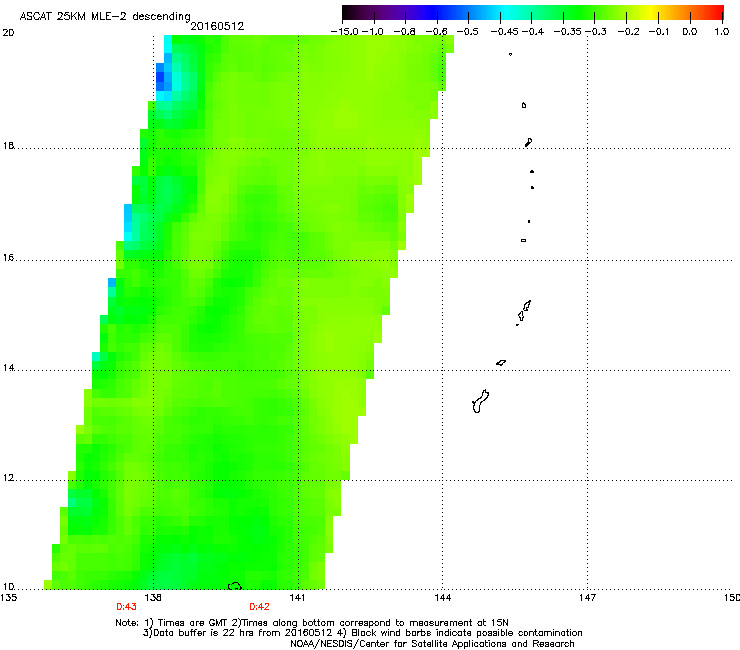Click the colorbar label 1.0
This screenshot has height=650, width=740.
coord(722,32)
